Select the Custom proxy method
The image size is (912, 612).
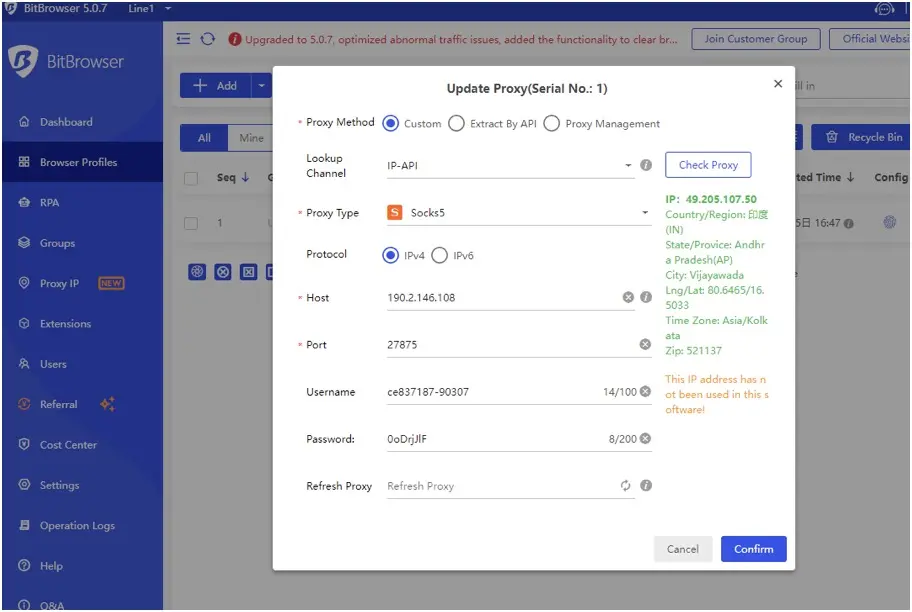pyautogui.click(x=389, y=124)
